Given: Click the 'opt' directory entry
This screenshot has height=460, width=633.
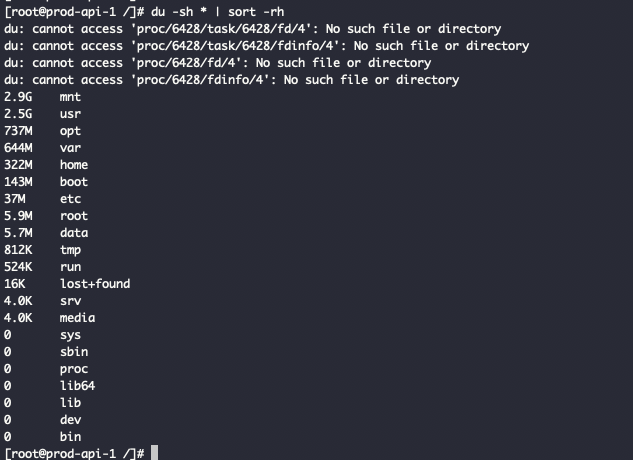Looking at the screenshot, I should [70, 131].
